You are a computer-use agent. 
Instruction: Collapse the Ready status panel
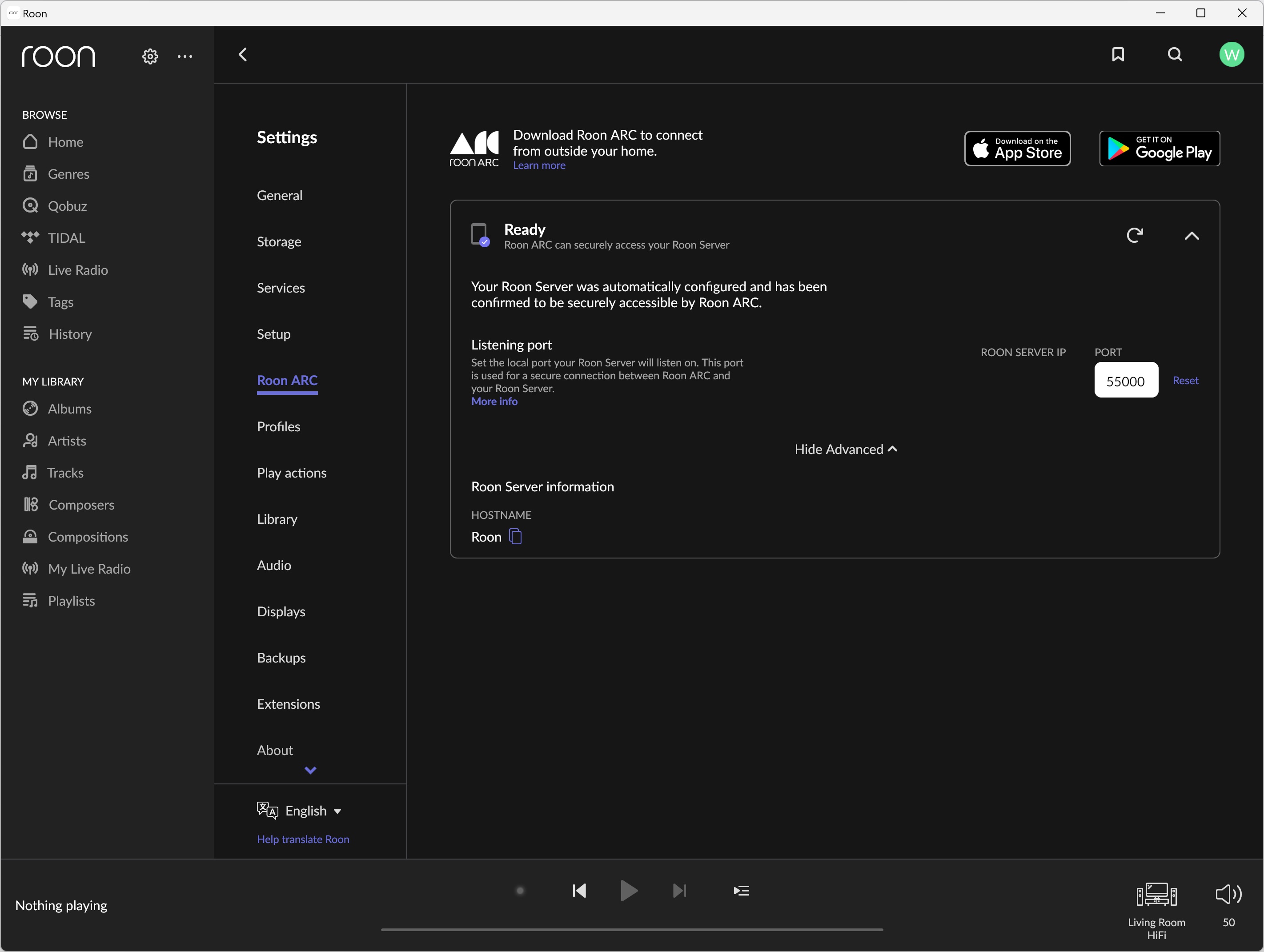[x=1192, y=235]
